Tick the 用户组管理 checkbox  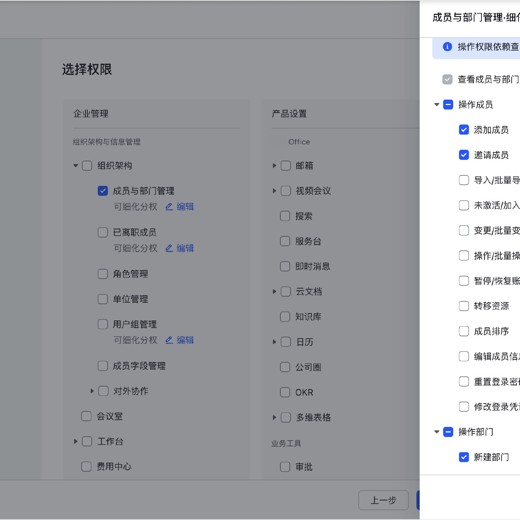(x=103, y=324)
